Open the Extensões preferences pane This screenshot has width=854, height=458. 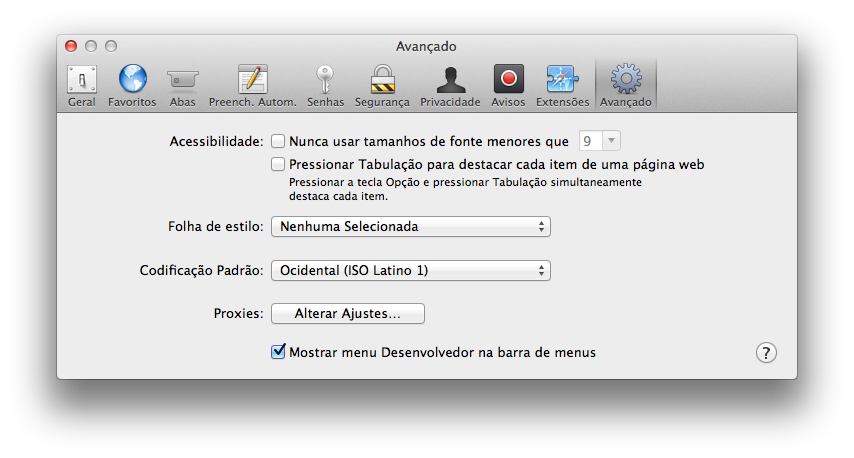pyautogui.click(x=562, y=86)
